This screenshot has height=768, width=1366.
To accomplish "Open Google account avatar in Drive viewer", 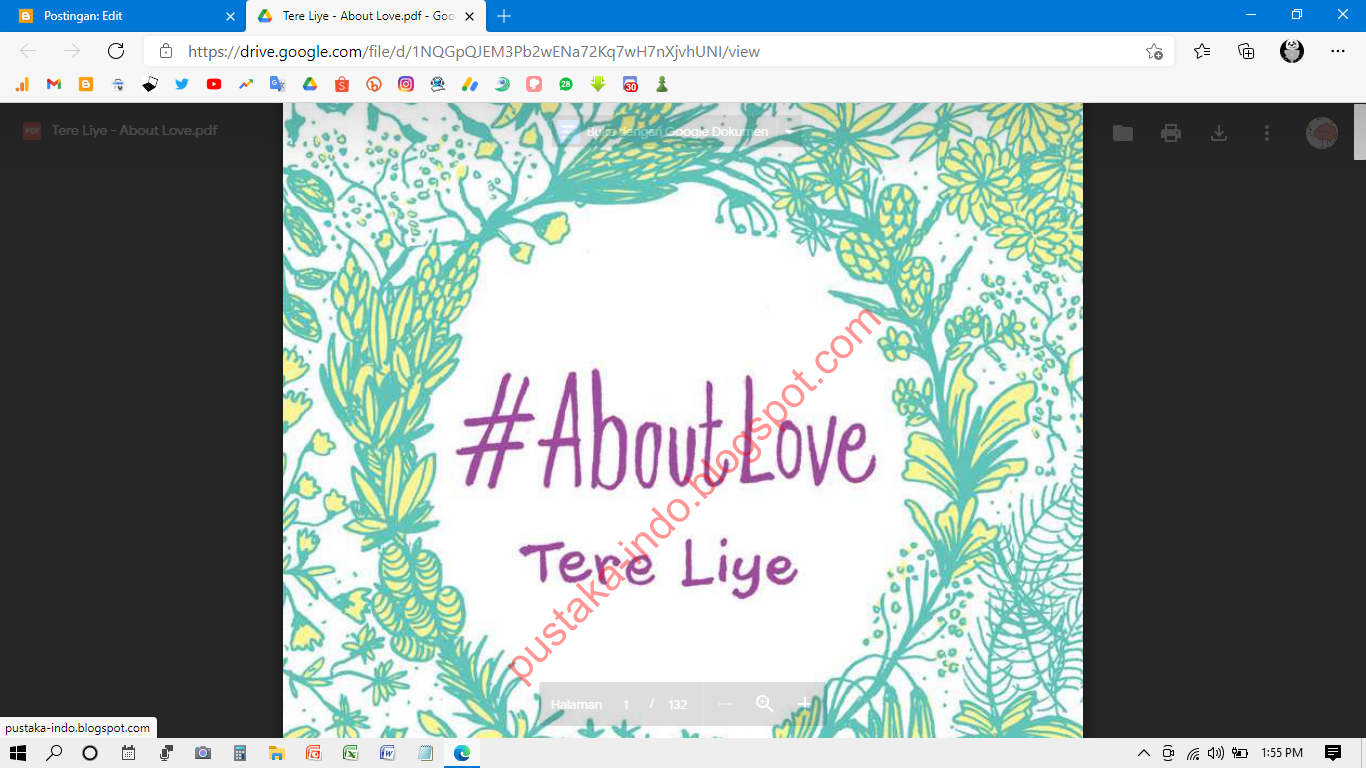I will tap(1322, 133).
